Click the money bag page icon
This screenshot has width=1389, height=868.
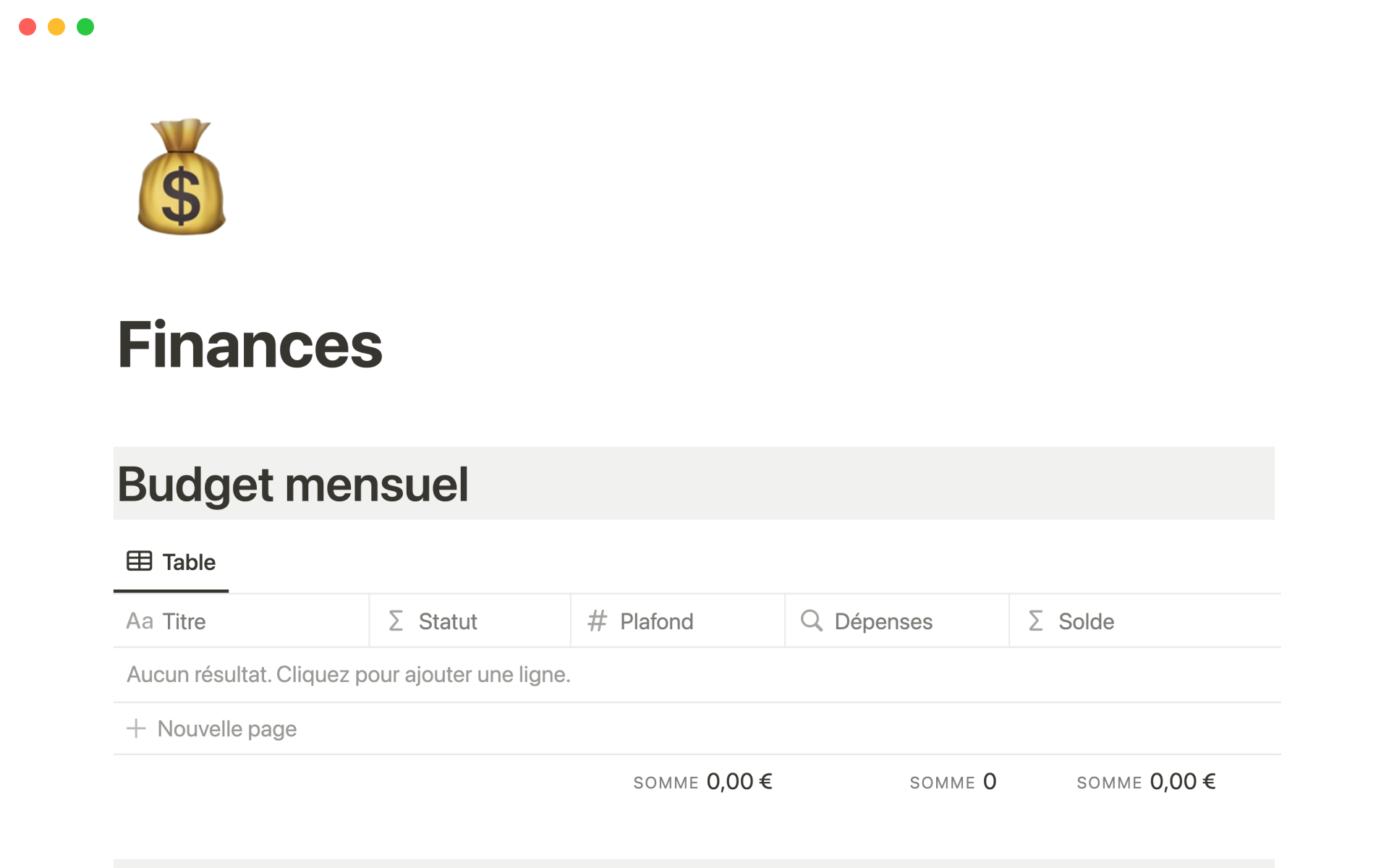pos(182,177)
